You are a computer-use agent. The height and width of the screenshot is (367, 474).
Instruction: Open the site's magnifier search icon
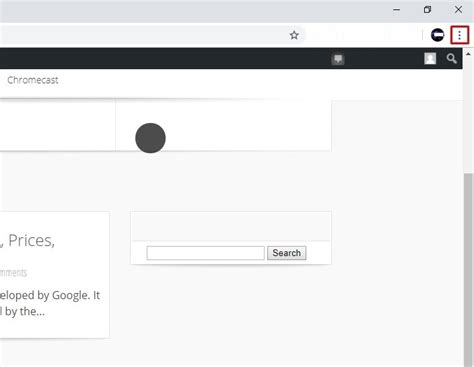(x=452, y=59)
